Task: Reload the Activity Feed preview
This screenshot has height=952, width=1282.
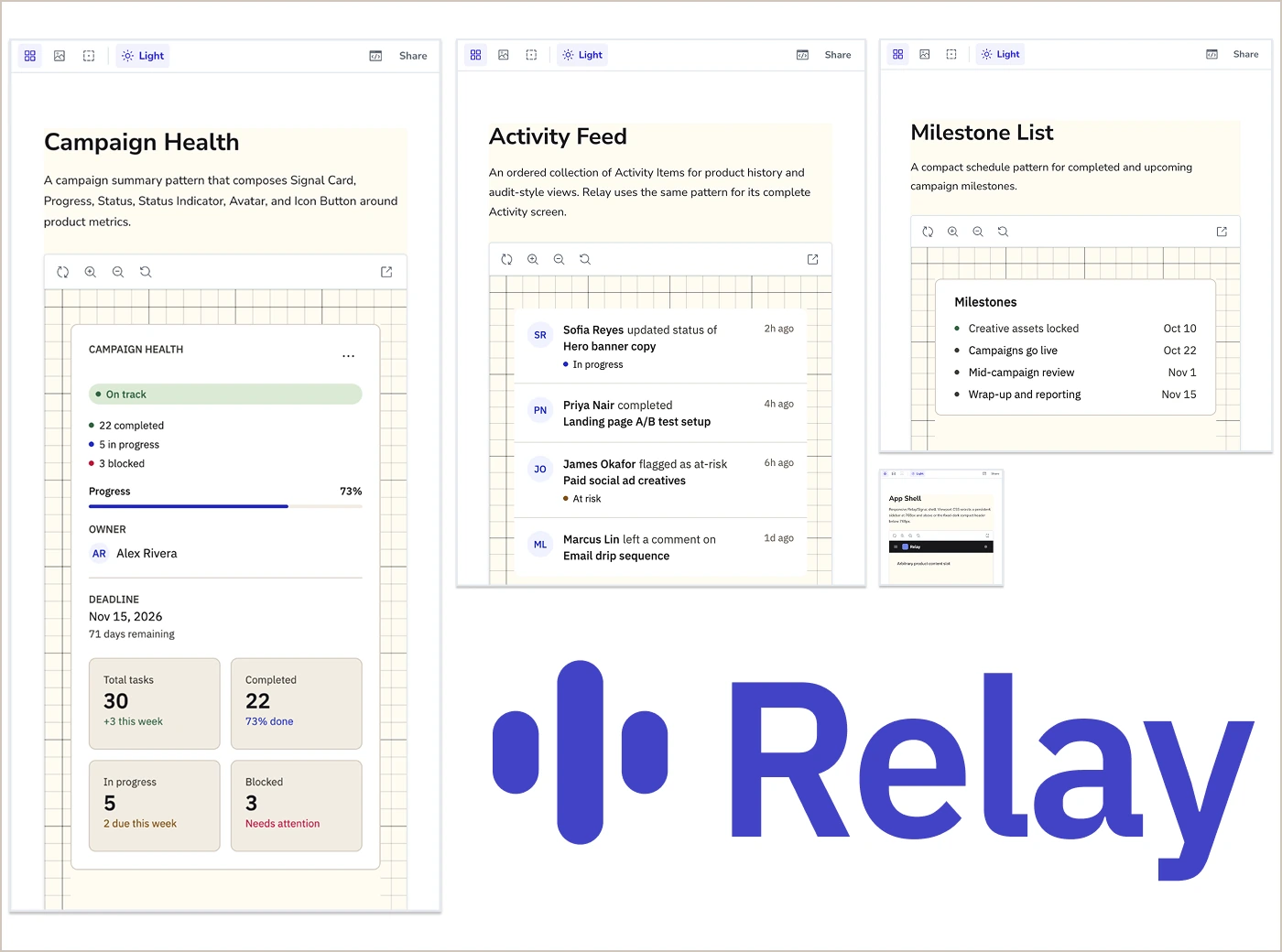Action: [x=506, y=259]
